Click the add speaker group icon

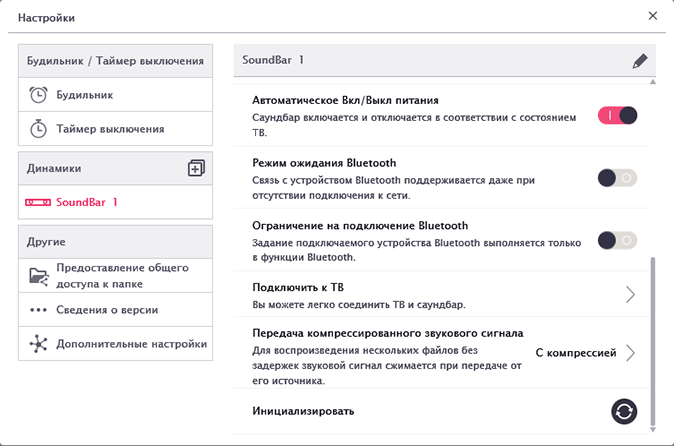(x=196, y=169)
